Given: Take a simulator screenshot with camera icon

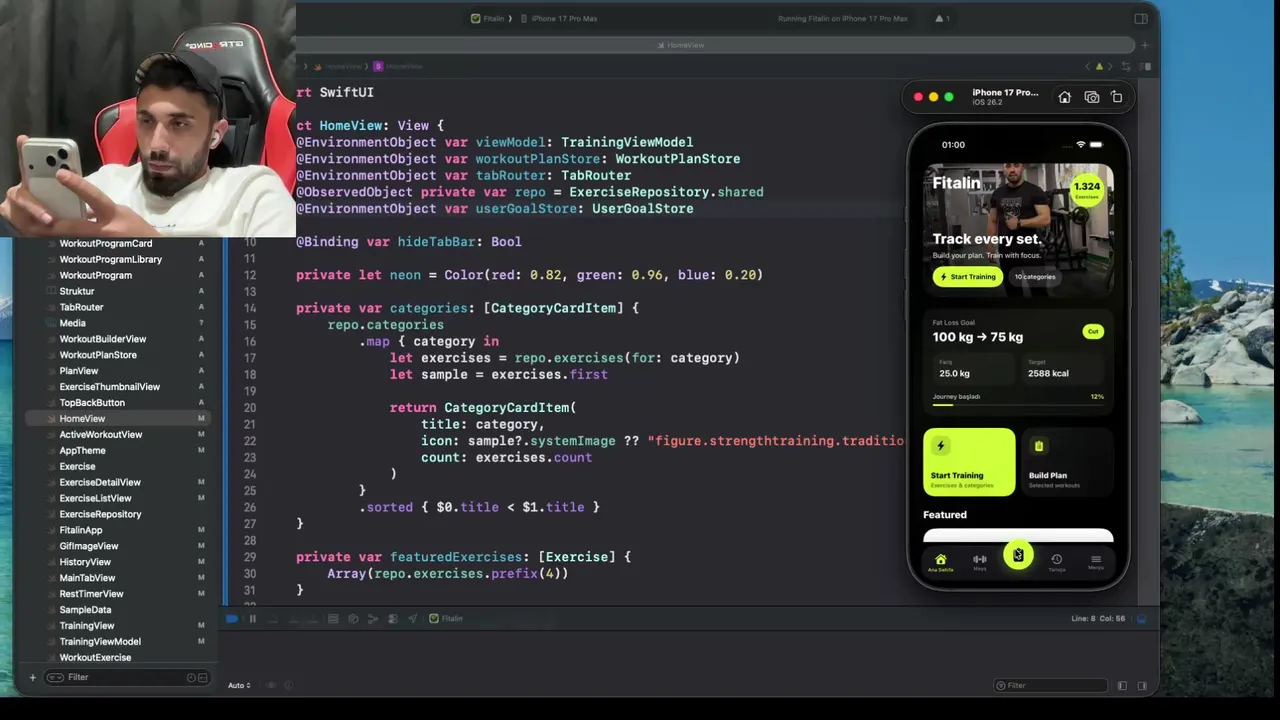Looking at the screenshot, I should (1091, 97).
